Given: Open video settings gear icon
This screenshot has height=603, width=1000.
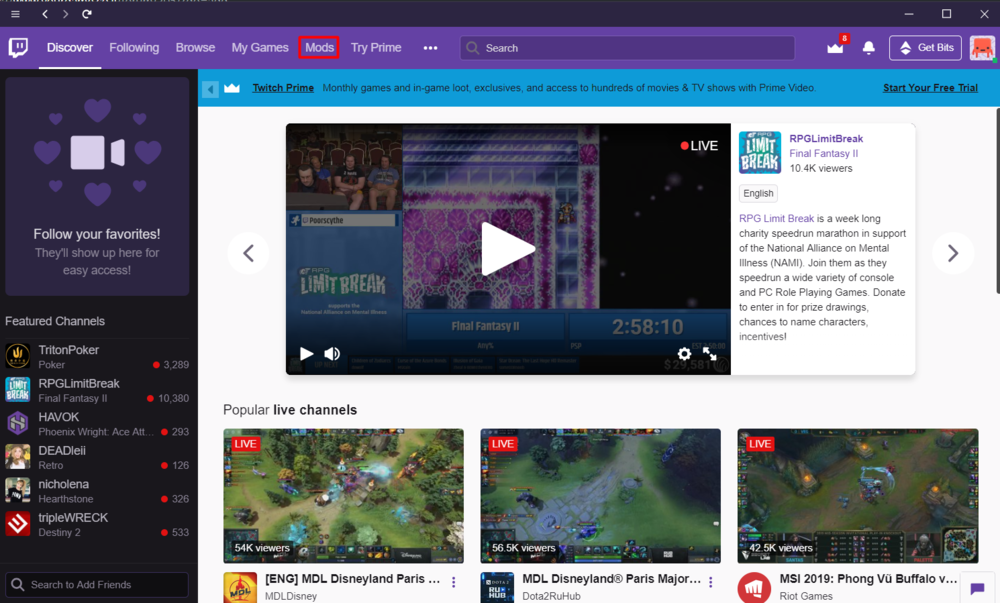Looking at the screenshot, I should coord(684,354).
